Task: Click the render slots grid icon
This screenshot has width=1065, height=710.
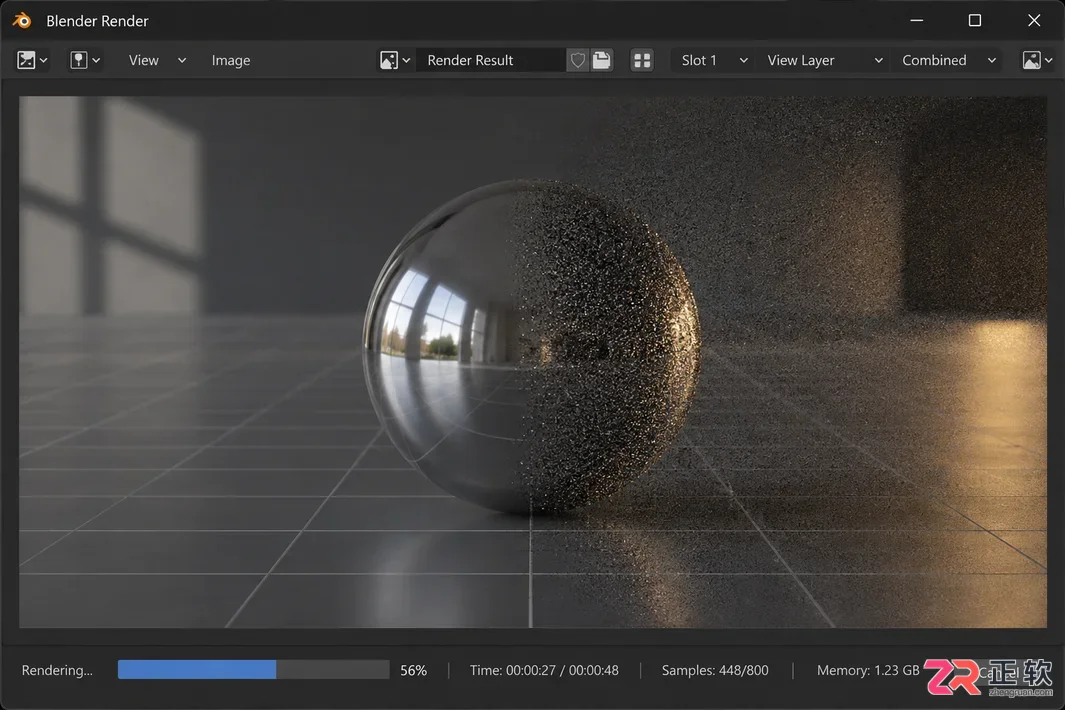Action: click(642, 60)
